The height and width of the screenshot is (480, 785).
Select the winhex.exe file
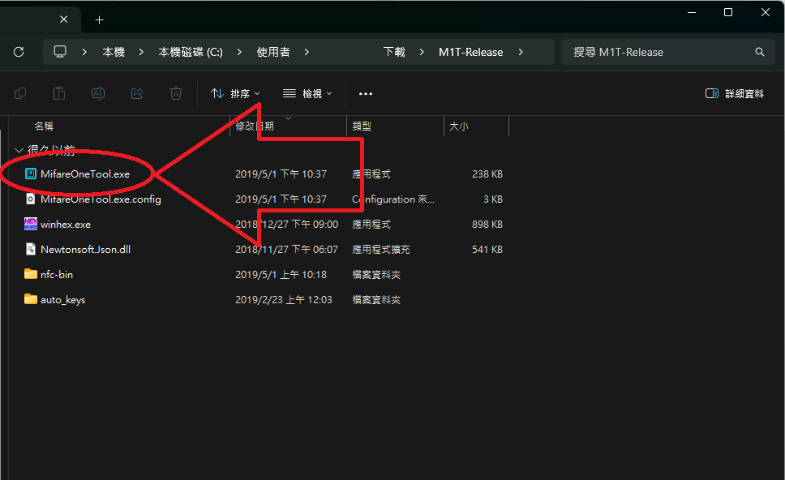click(x=66, y=224)
